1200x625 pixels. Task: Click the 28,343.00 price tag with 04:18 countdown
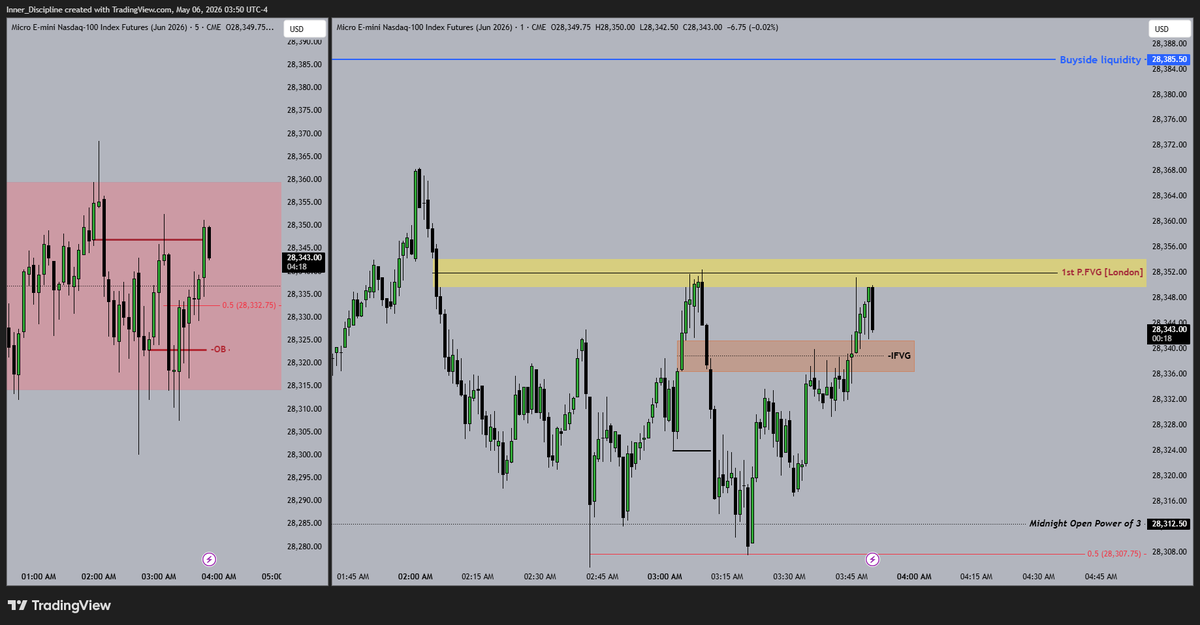click(x=304, y=262)
